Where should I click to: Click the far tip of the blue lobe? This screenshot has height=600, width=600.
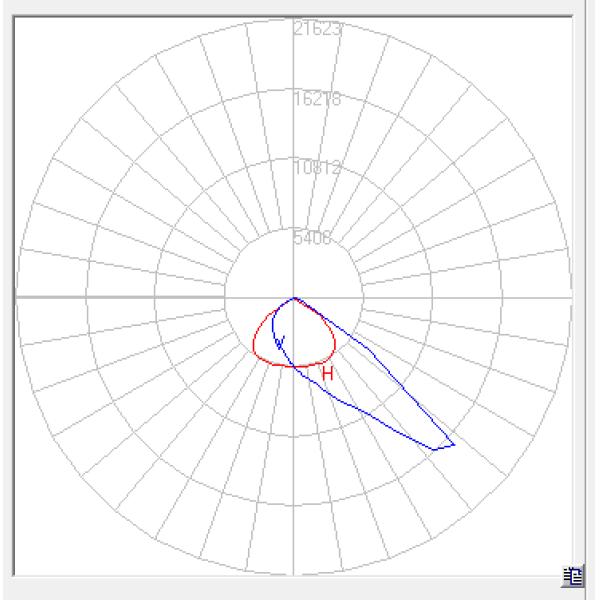[454, 443]
